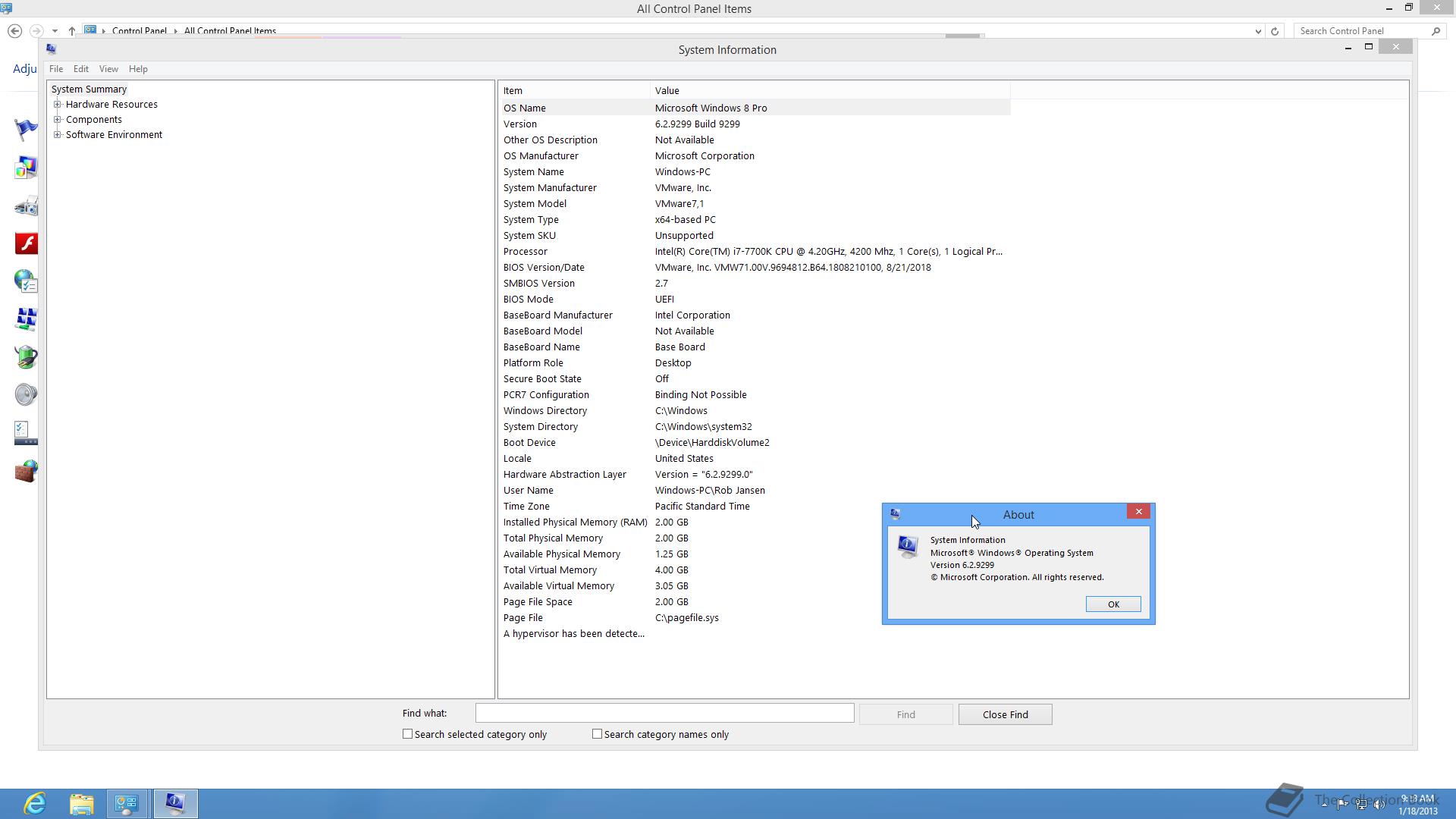
Task: Select the System Manufacturer row
Action: click(755, 188)
